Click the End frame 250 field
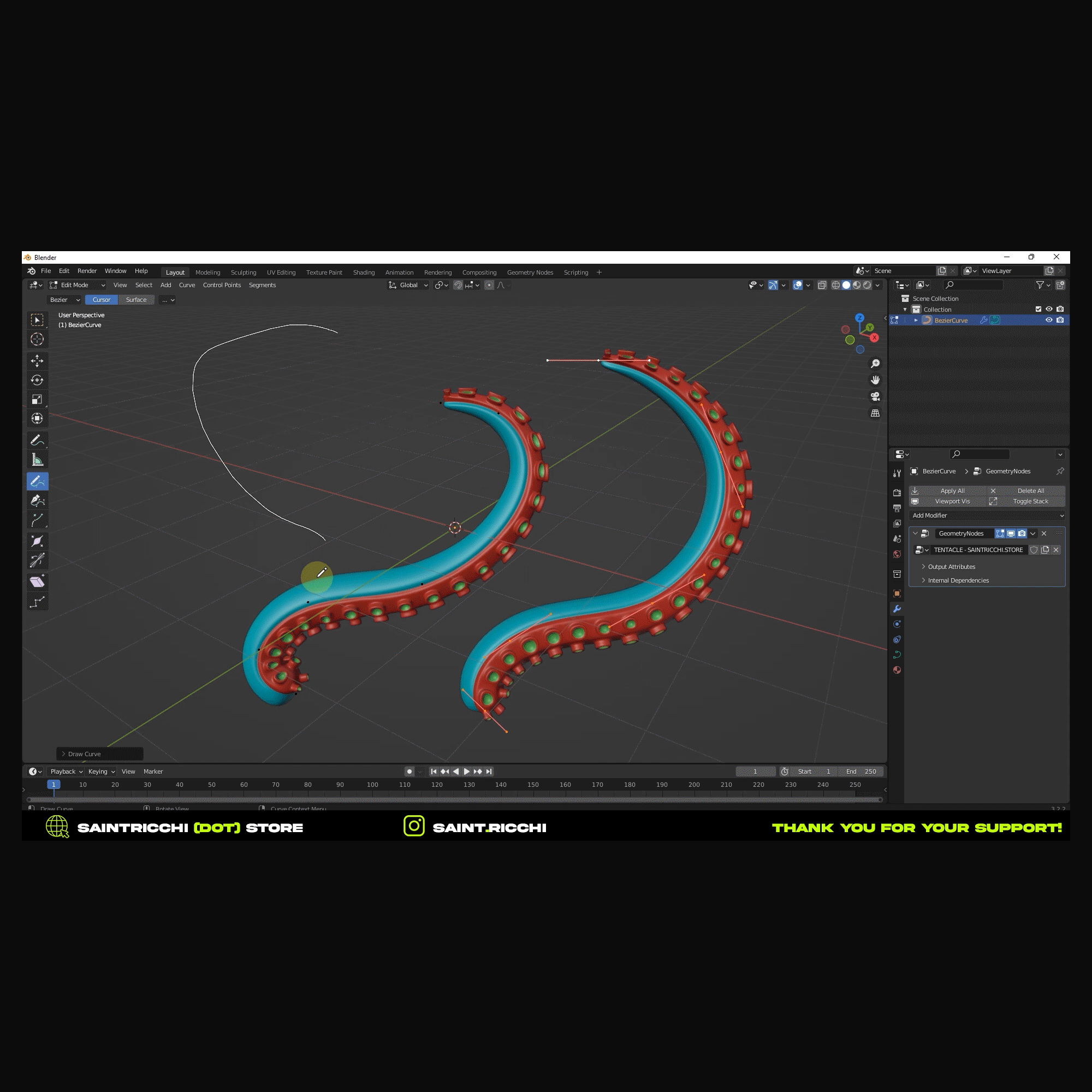The height and width of the screenshot is (1092, 1092). [x=862, y=771]
